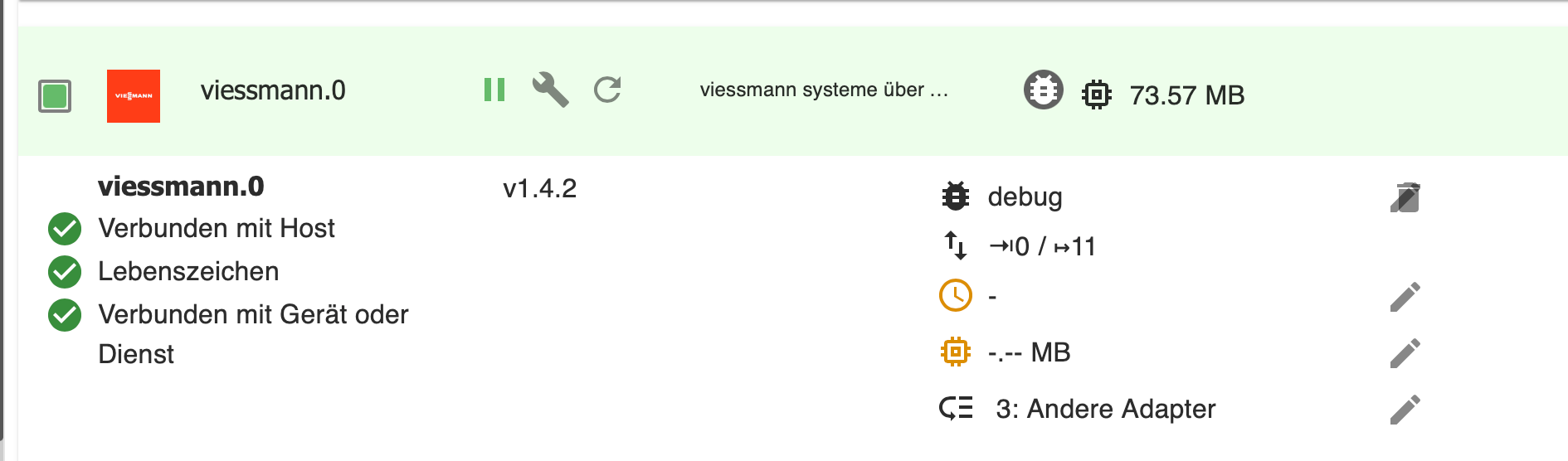Click the round bug log-level icon in the header
The height and width of the screenshot is (461, 1568).
tap(1043, 90)
